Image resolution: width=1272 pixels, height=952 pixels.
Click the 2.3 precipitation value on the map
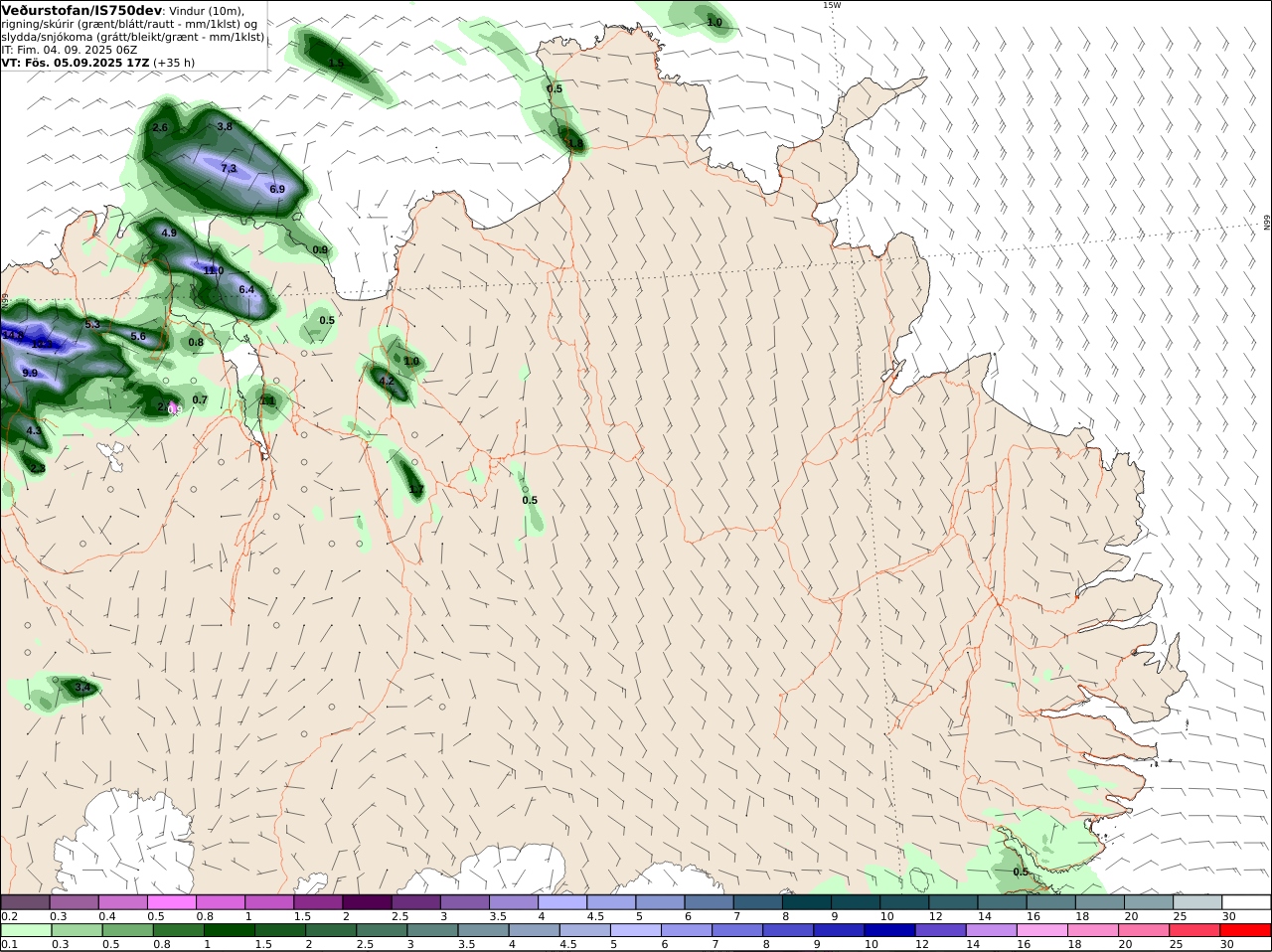coord(38,467)
